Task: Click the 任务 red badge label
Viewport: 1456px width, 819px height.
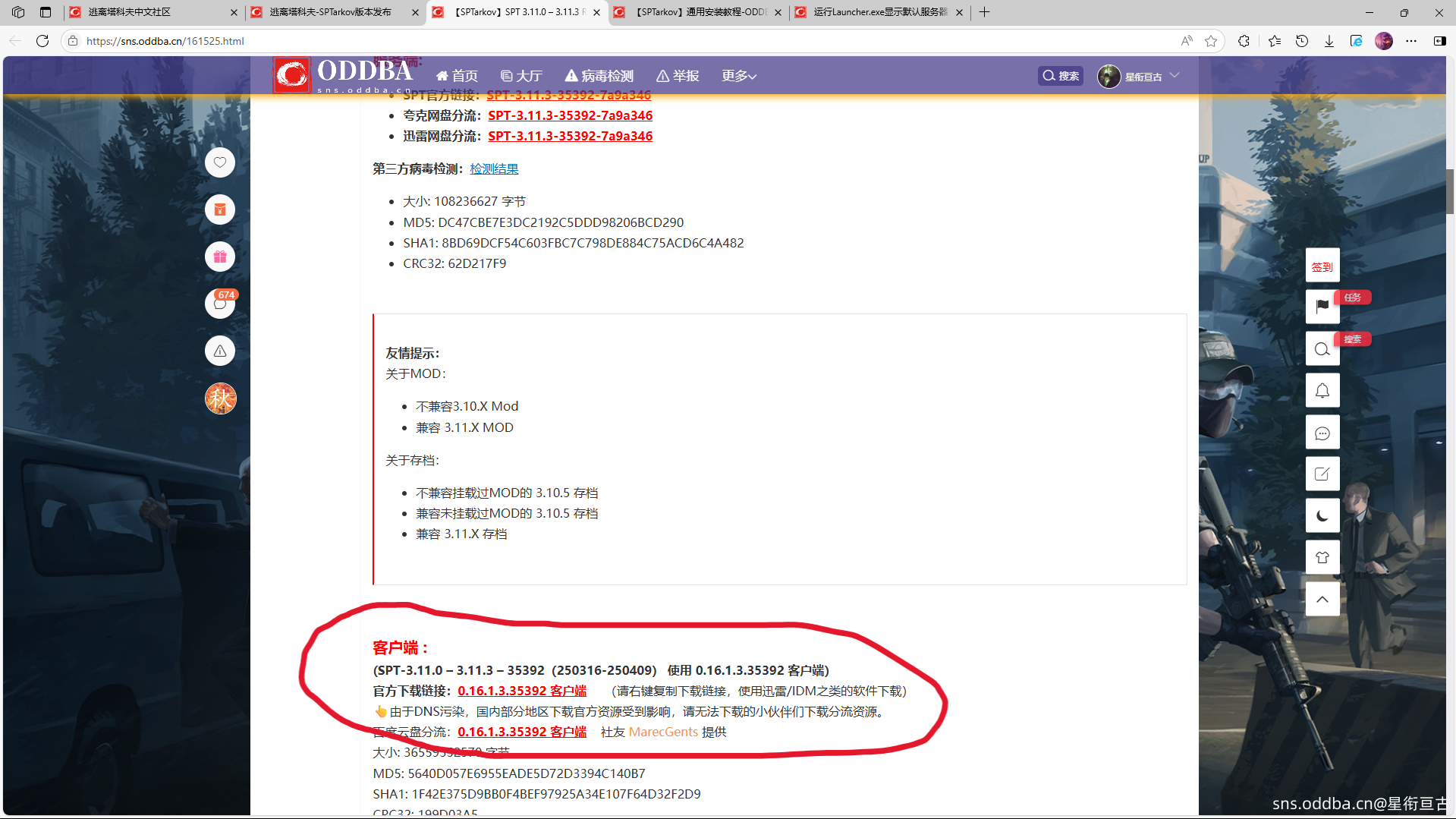Action: [1353, 298]
